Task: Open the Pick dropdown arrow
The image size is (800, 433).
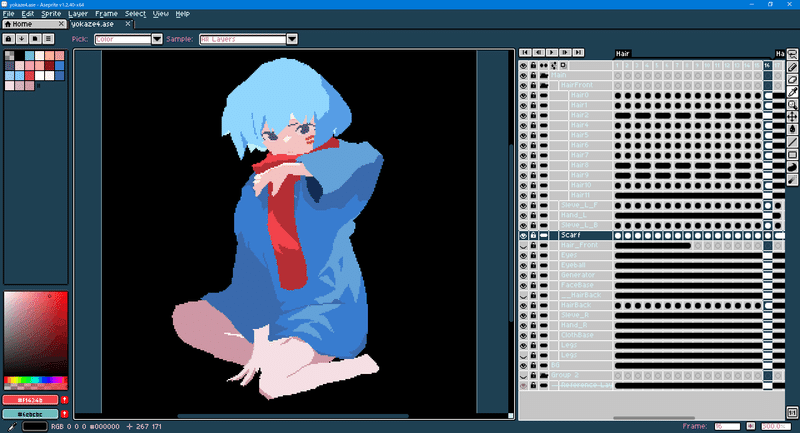Action: coord(157,39)
